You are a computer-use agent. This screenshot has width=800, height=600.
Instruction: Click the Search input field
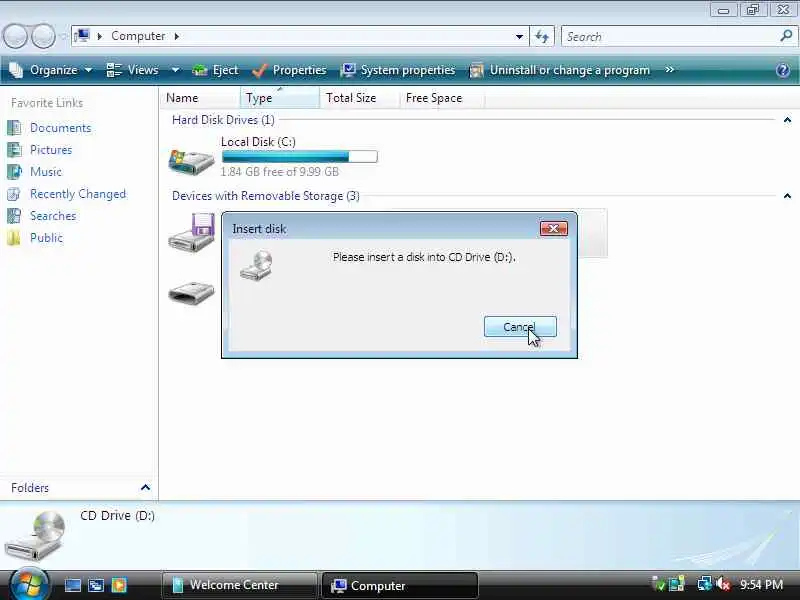(670, 36)
